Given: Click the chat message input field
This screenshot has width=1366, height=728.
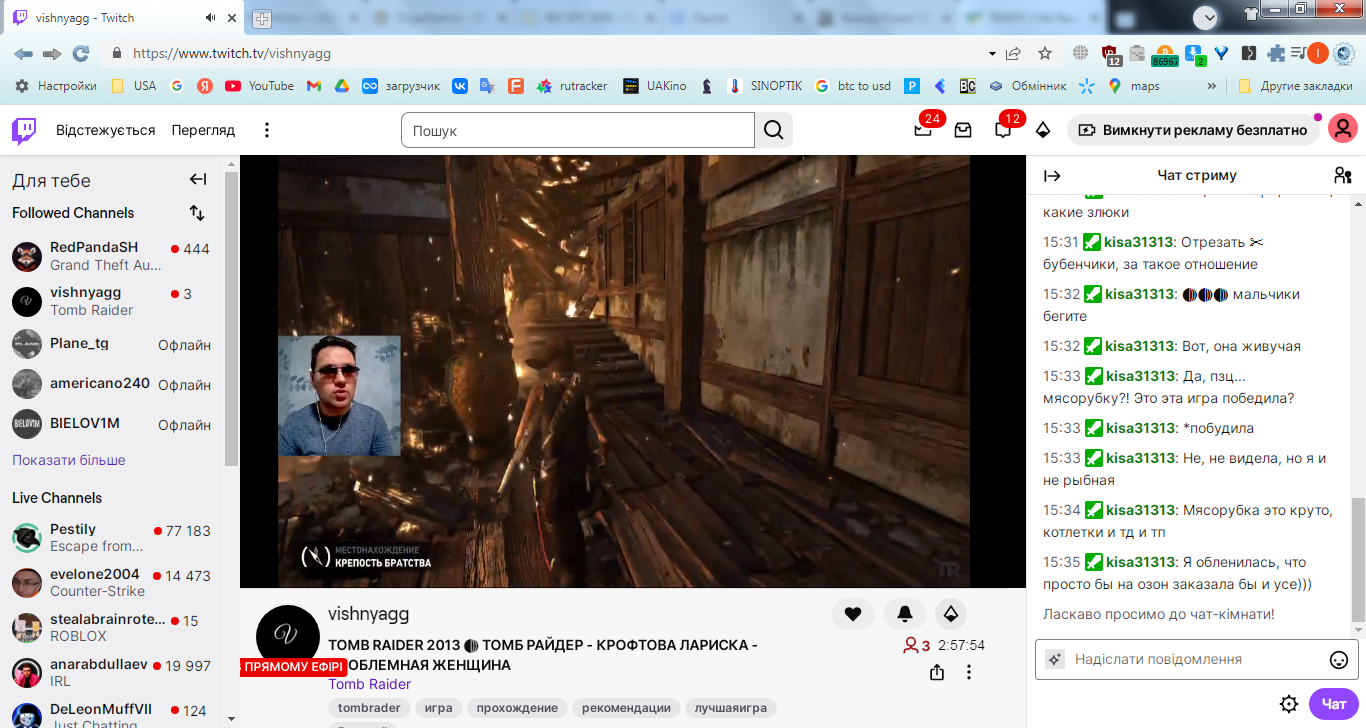Looking at the screenshot, I should pyautogui.click(x=1197, y=660).
